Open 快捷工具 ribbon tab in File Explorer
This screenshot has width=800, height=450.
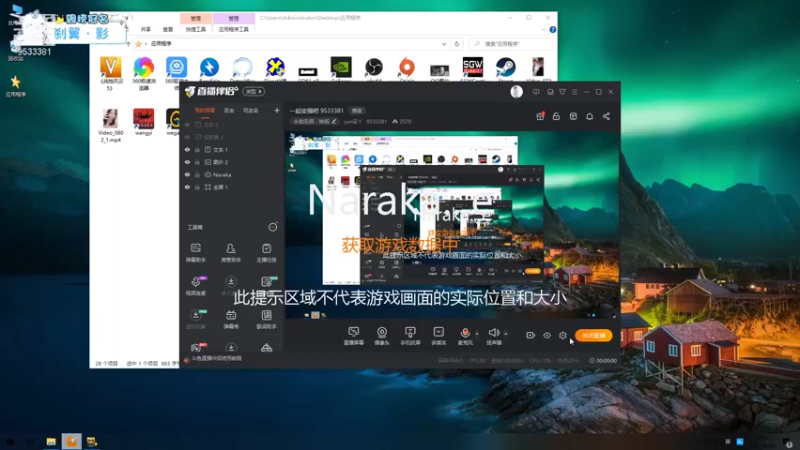(x=196, y=30)
